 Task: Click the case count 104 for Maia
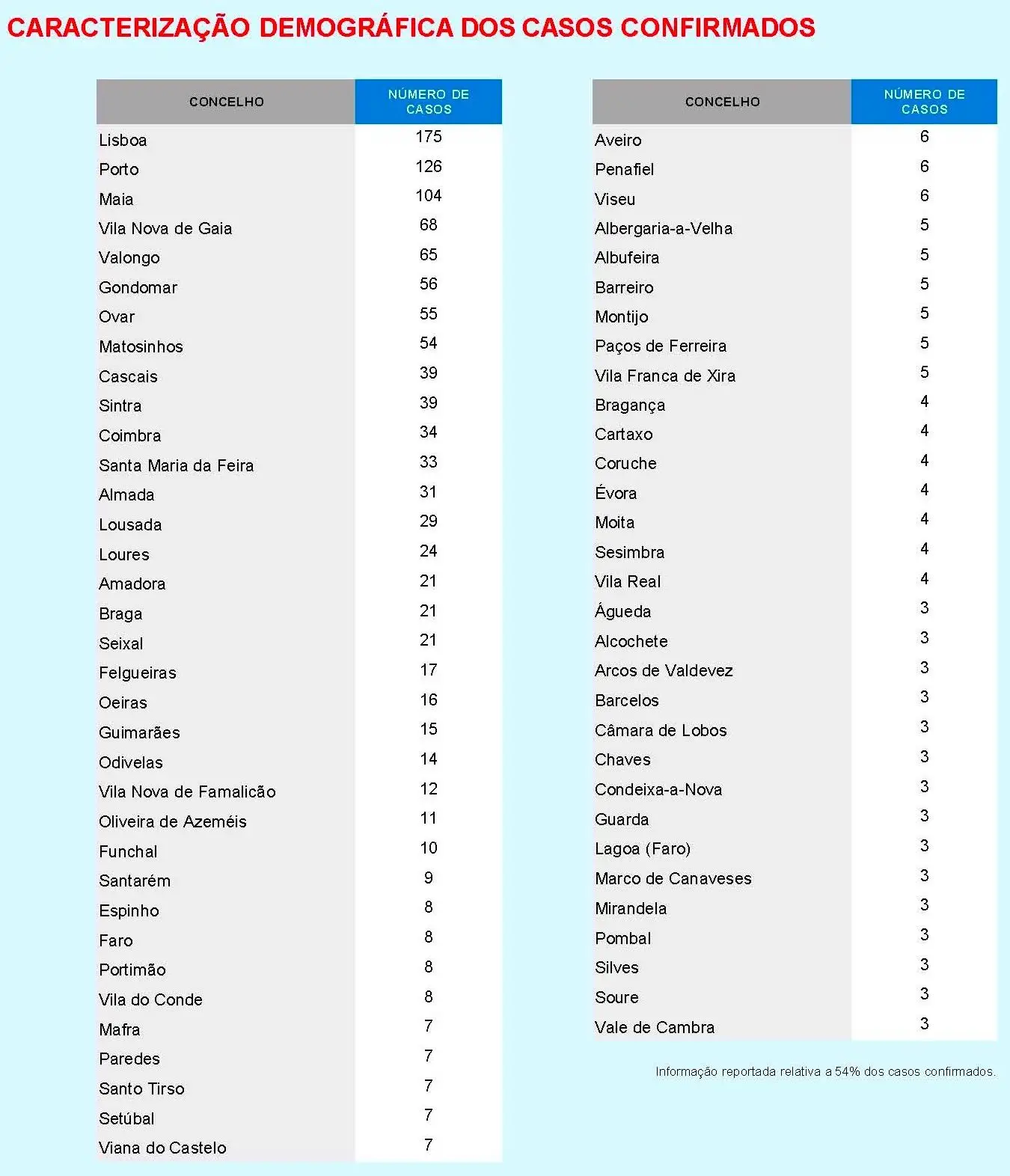[x=429, y=196]
